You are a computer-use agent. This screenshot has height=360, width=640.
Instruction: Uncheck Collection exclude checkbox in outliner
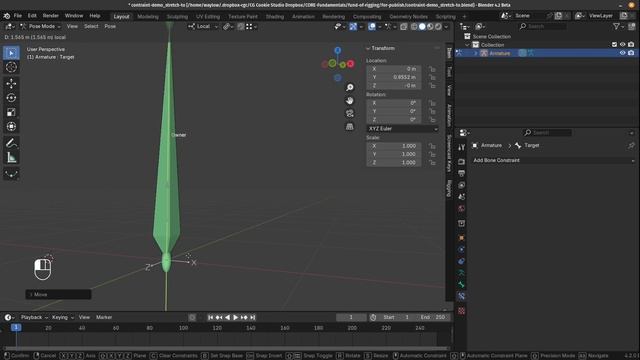[x=614, y=44]
